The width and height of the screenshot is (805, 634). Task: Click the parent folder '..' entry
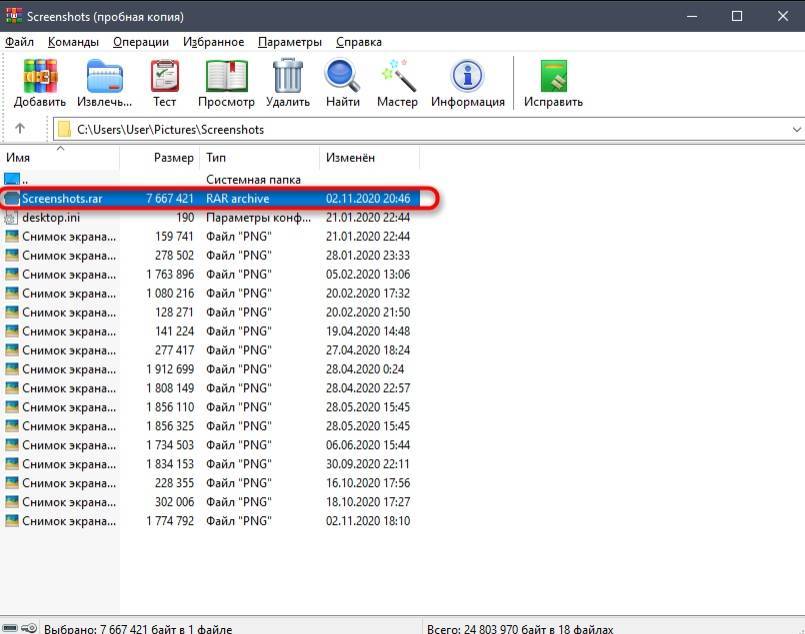[26, 180]
